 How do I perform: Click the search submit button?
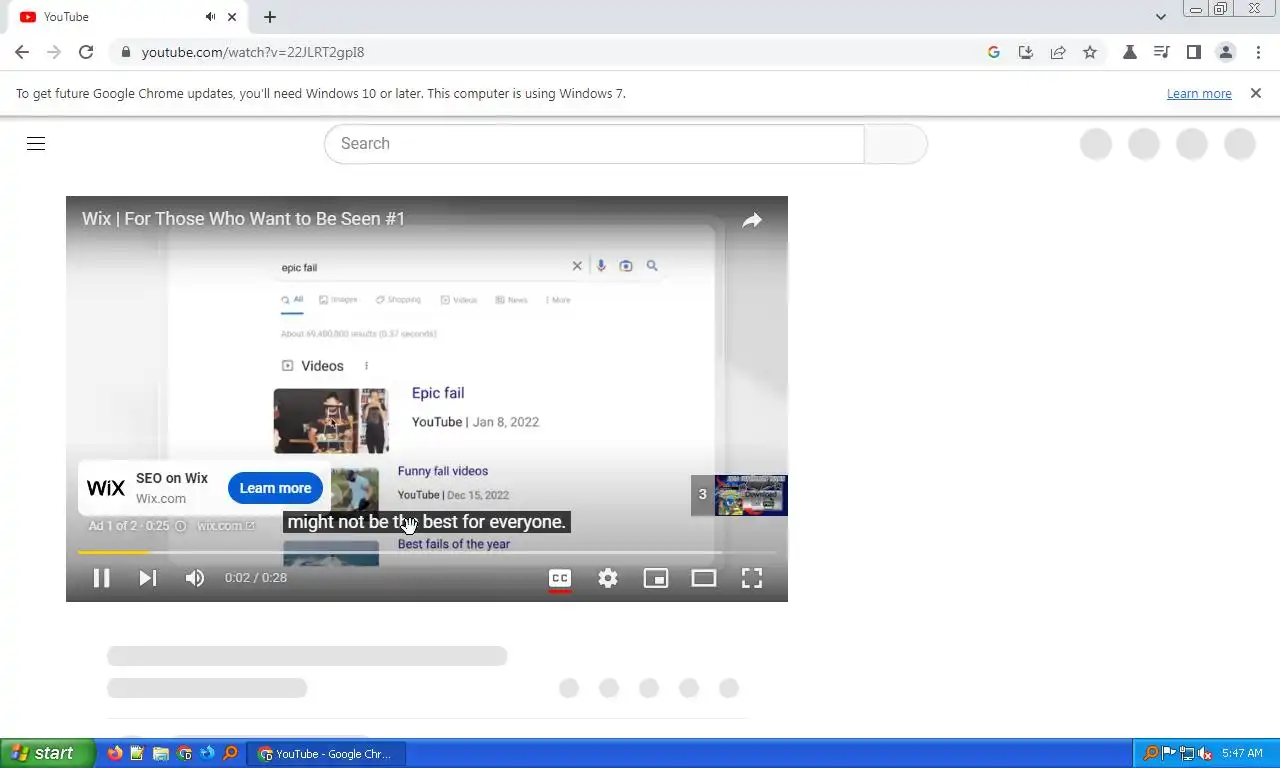click(896, 144)
